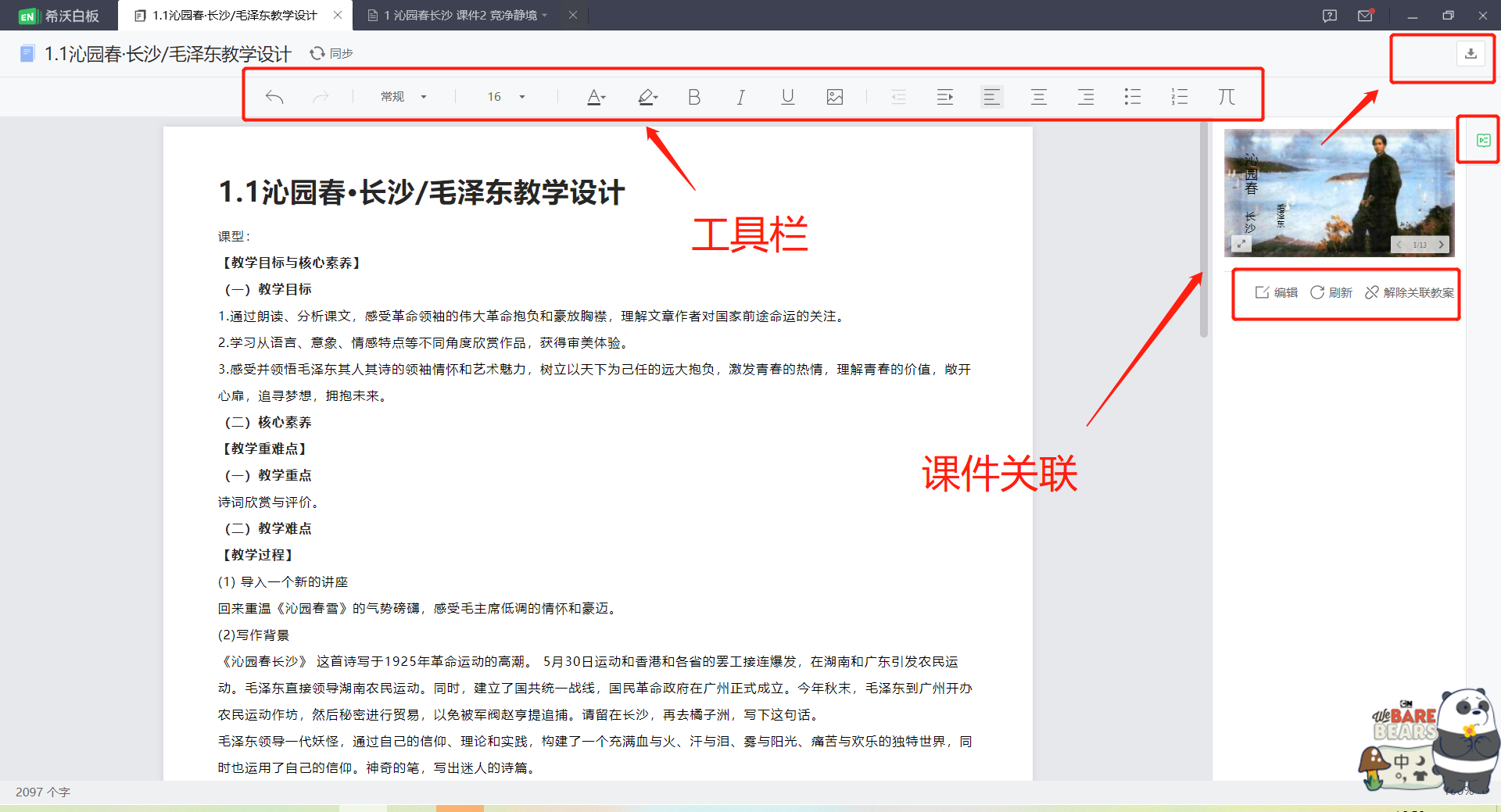Click the 【教学重难点】 heading

265,449
